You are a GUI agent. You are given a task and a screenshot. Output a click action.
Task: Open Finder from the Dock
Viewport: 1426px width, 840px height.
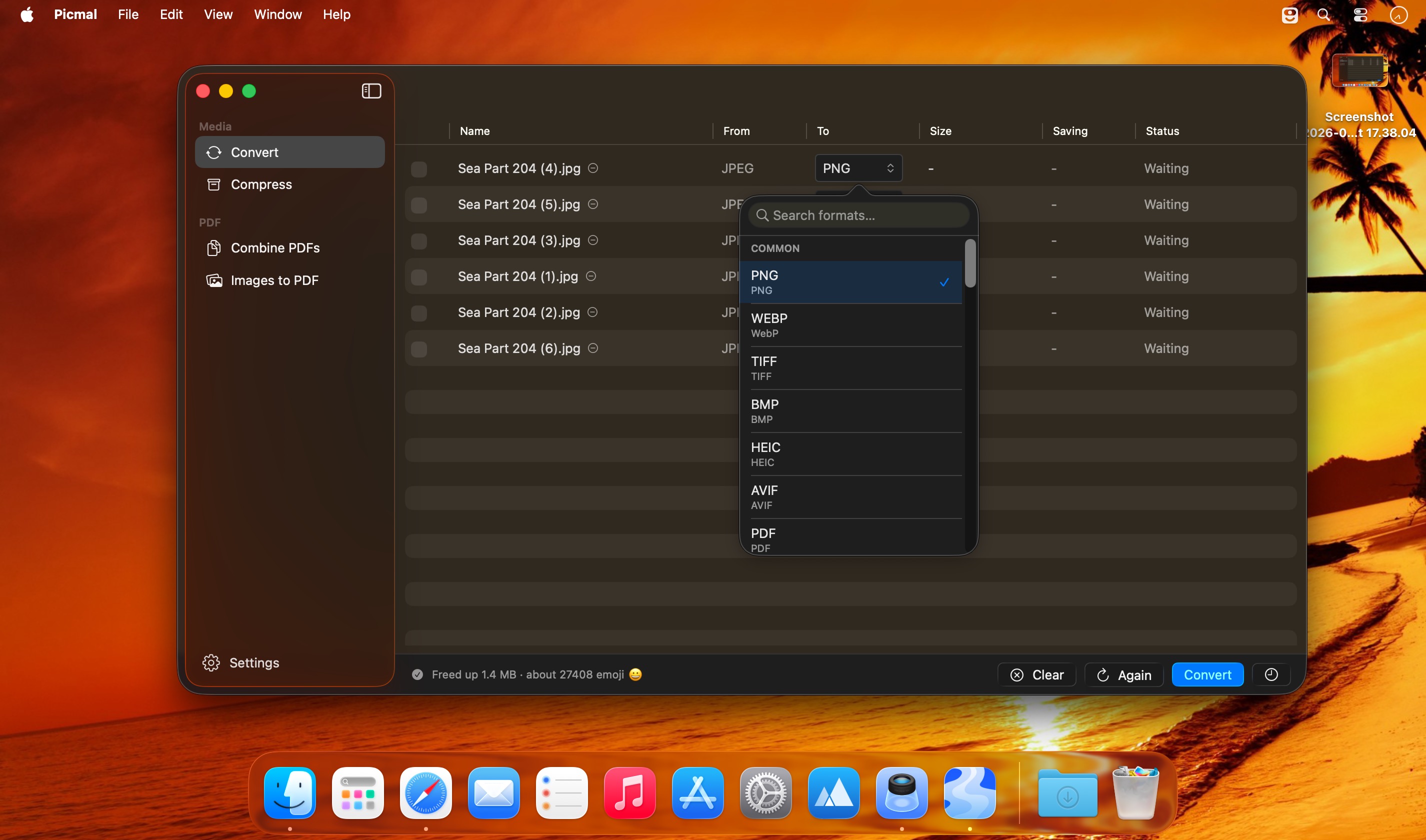(289, 792)
